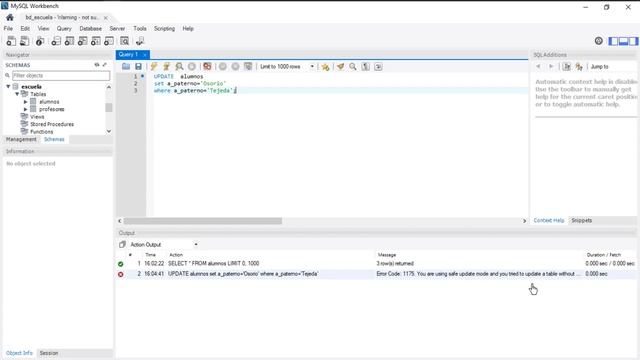Open the Query menu
The image size is (640, 360).
[x=64, y=29]
